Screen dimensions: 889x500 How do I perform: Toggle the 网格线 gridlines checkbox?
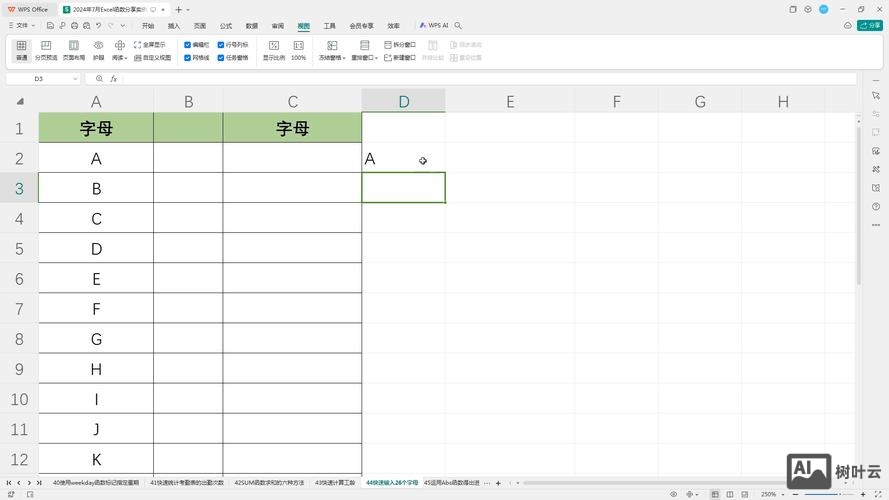188,58
